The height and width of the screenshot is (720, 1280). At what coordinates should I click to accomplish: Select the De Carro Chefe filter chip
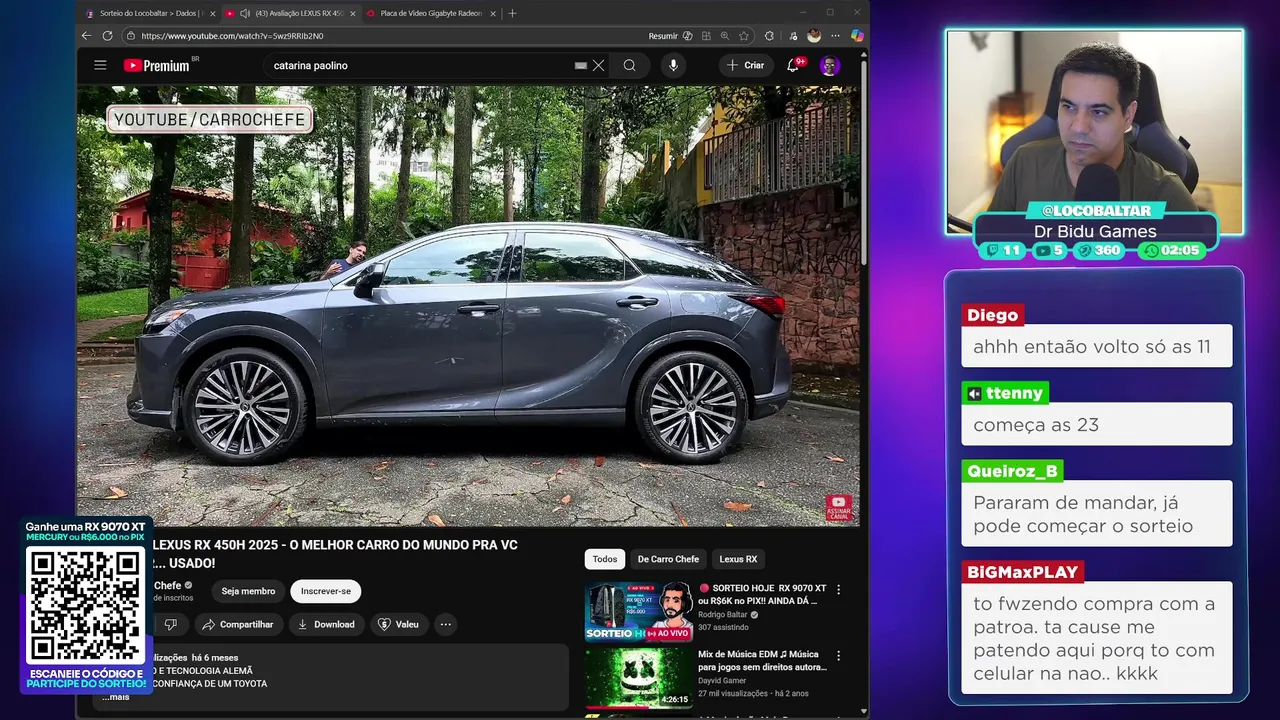pos(668,559)
